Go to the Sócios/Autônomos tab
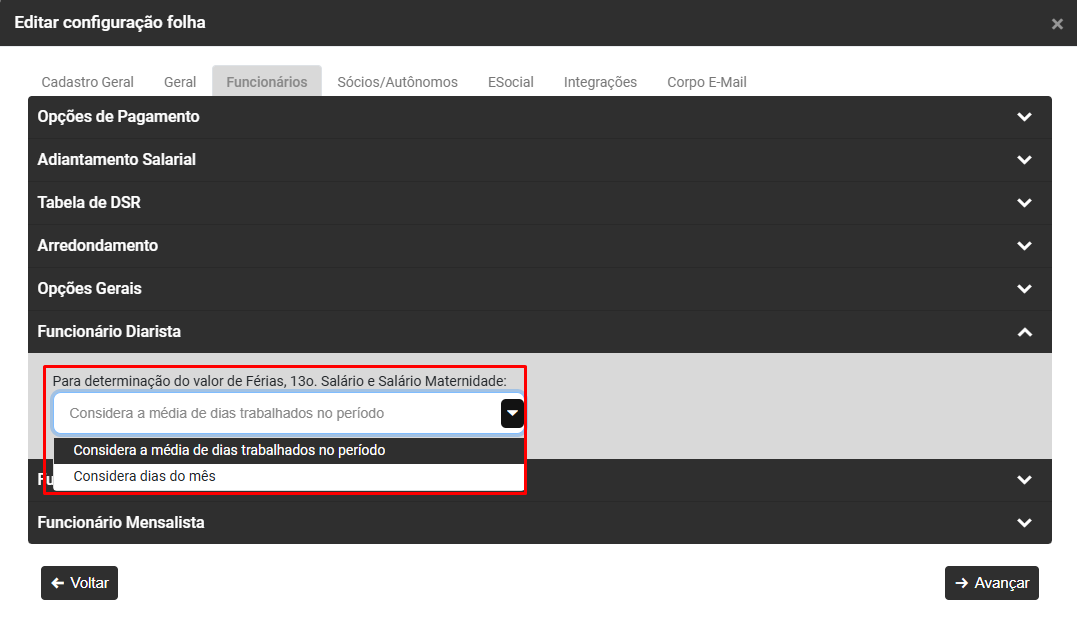Screen dimensions: 1077x617 (x=397, y=82)
